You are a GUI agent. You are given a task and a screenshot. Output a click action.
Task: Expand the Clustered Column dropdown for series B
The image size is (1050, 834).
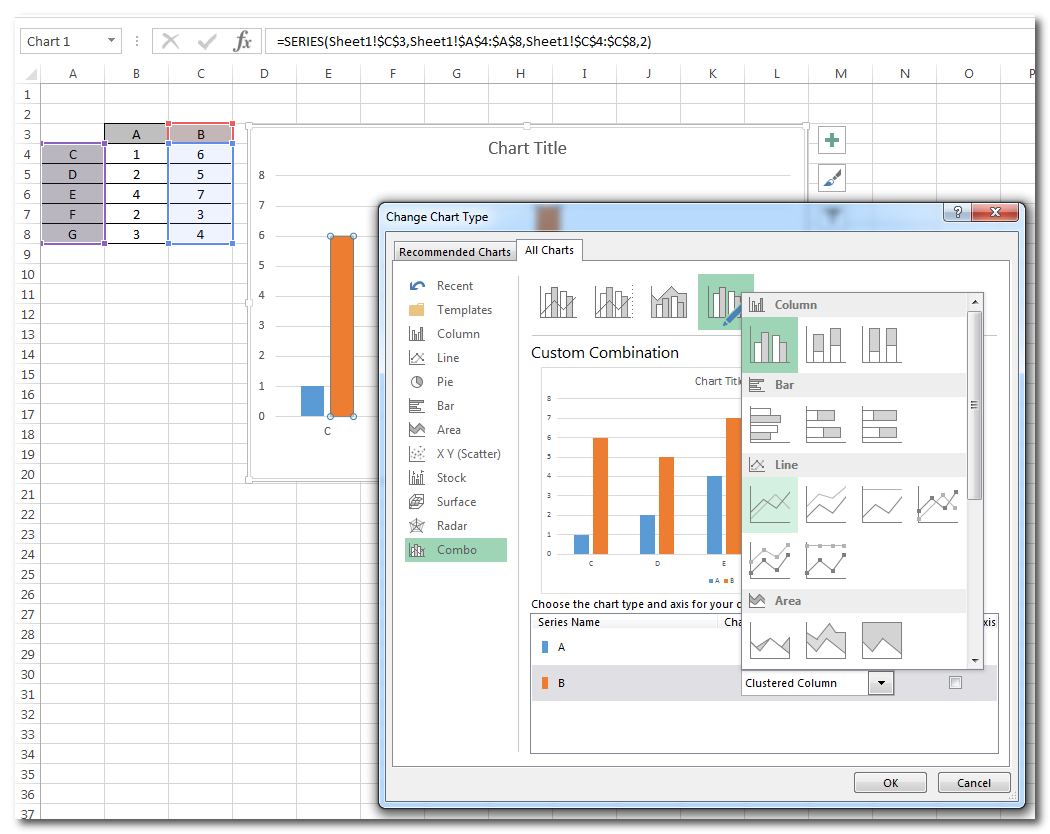881,683
